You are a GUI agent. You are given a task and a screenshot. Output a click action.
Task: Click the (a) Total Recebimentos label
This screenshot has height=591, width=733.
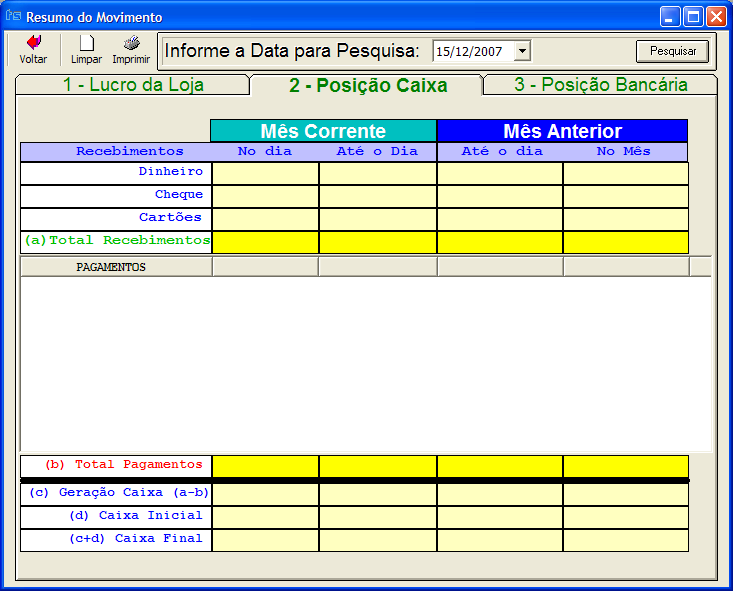click(x=117, y=240)
